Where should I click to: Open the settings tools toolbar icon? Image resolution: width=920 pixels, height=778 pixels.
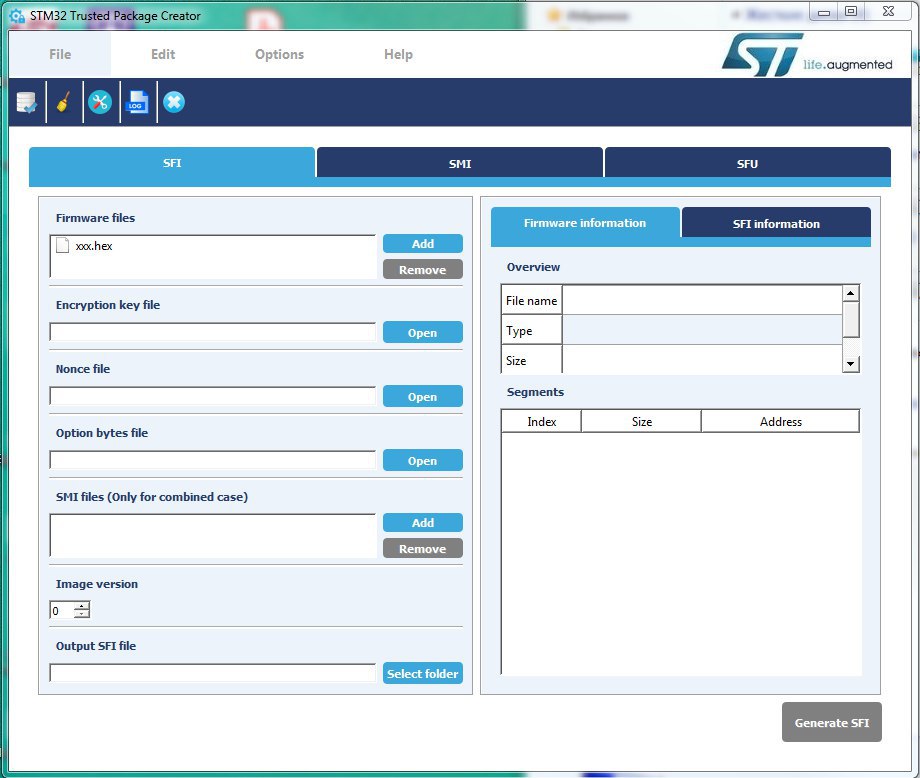click(x=100, y=103)
